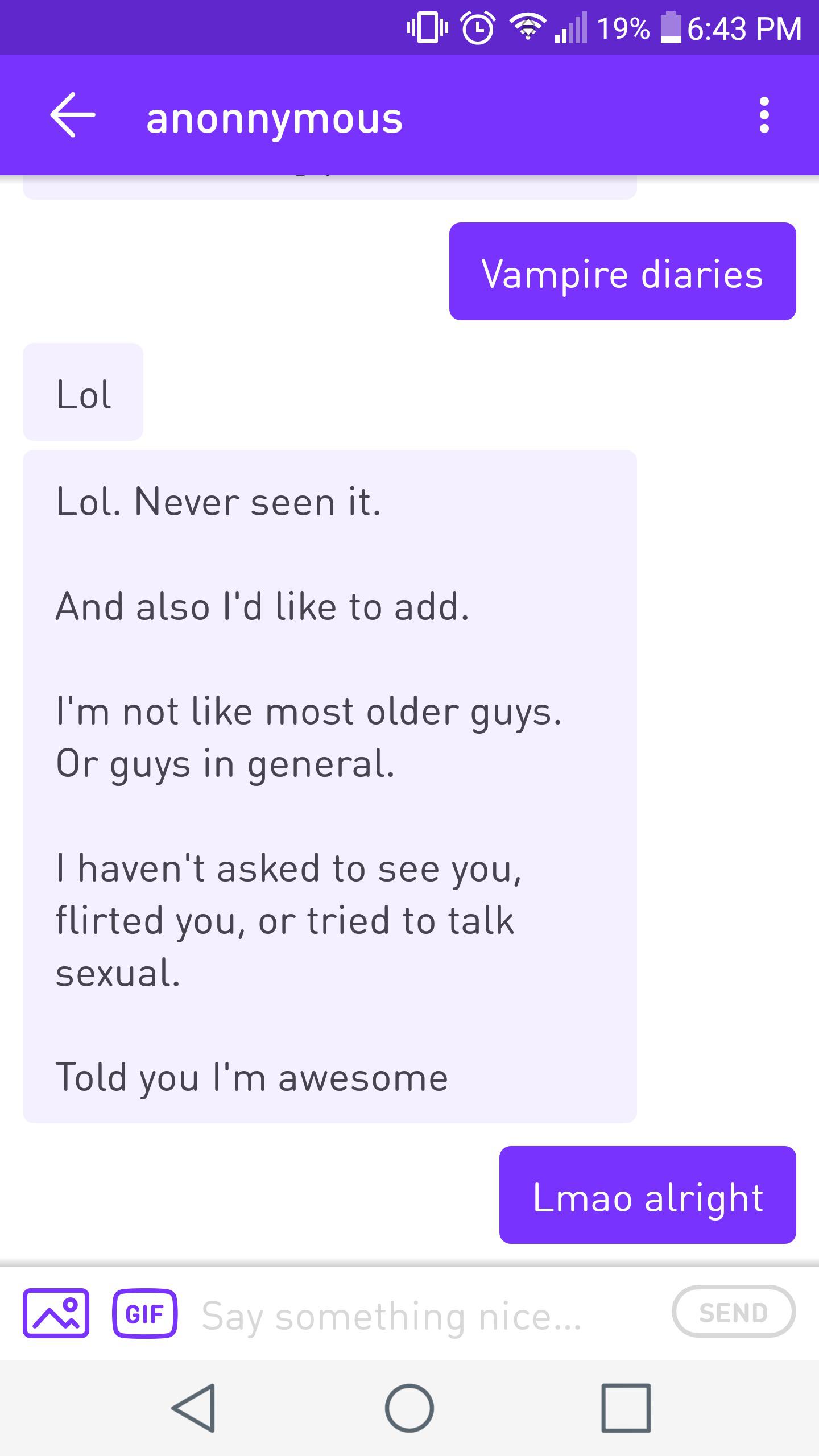Image resolution: width=819 pixels, height=1456 pixels.
Task: Tap the long 'Told you I'm awesome' message
Action: (x=330, y=786)
